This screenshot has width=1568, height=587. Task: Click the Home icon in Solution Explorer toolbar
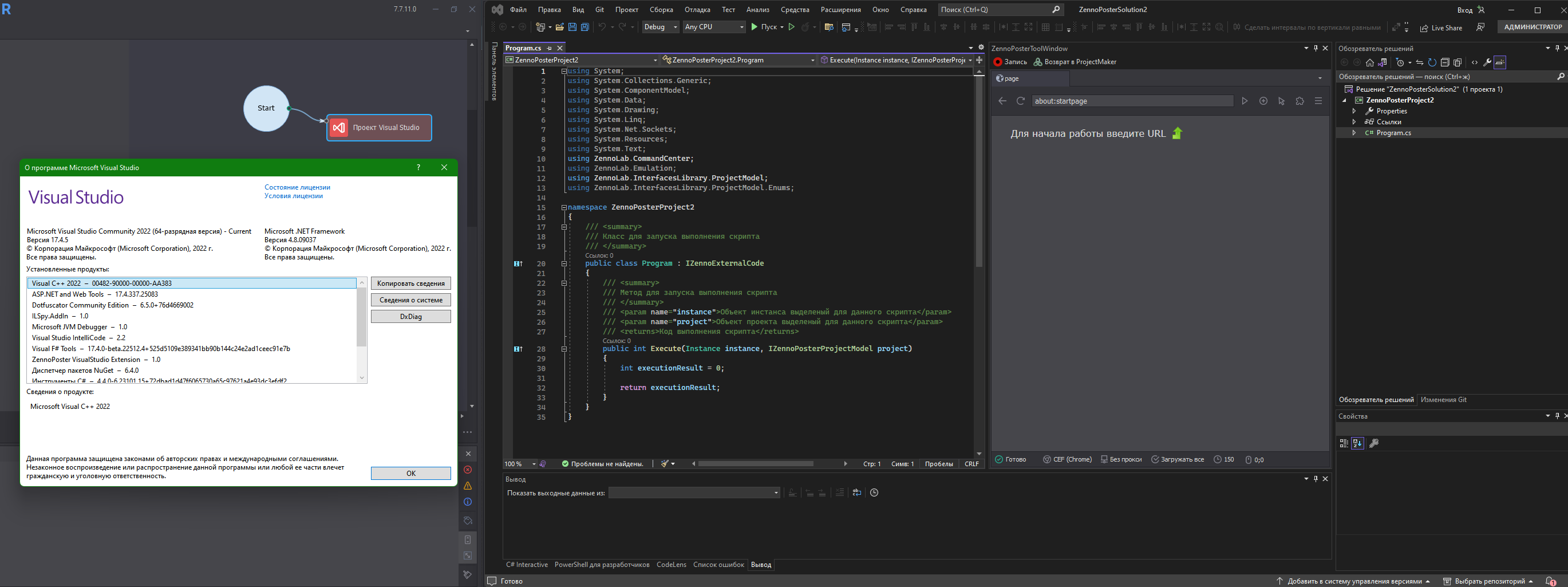pyautogui.click(x=1369, y=62)
